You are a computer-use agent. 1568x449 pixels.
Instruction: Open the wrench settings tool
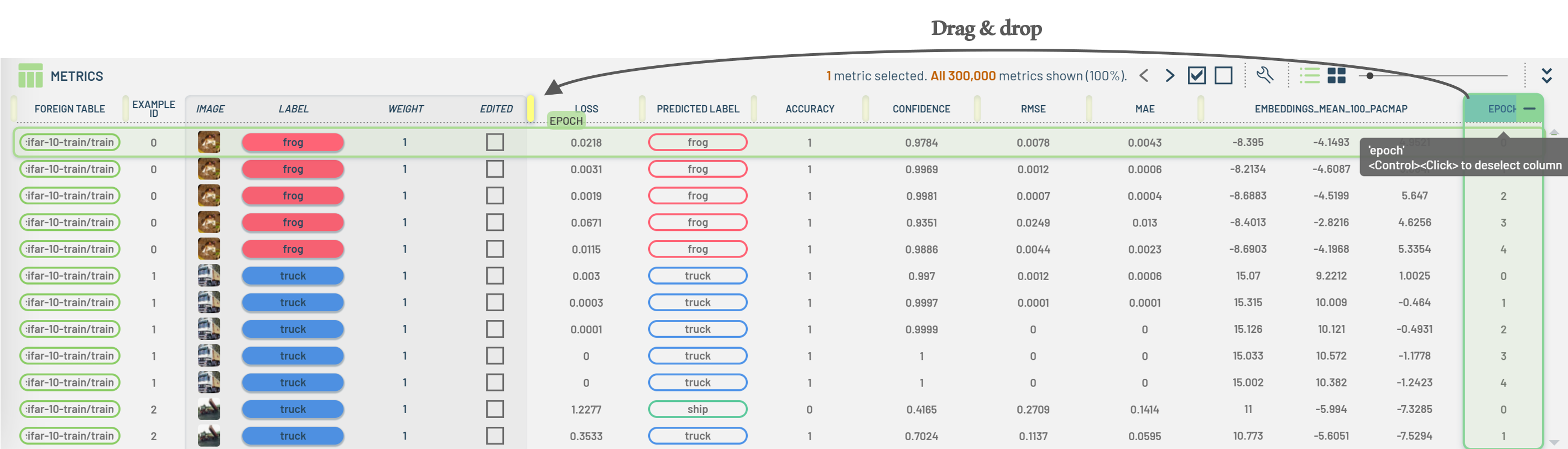pyautogui.click(x=1264, y=75)
